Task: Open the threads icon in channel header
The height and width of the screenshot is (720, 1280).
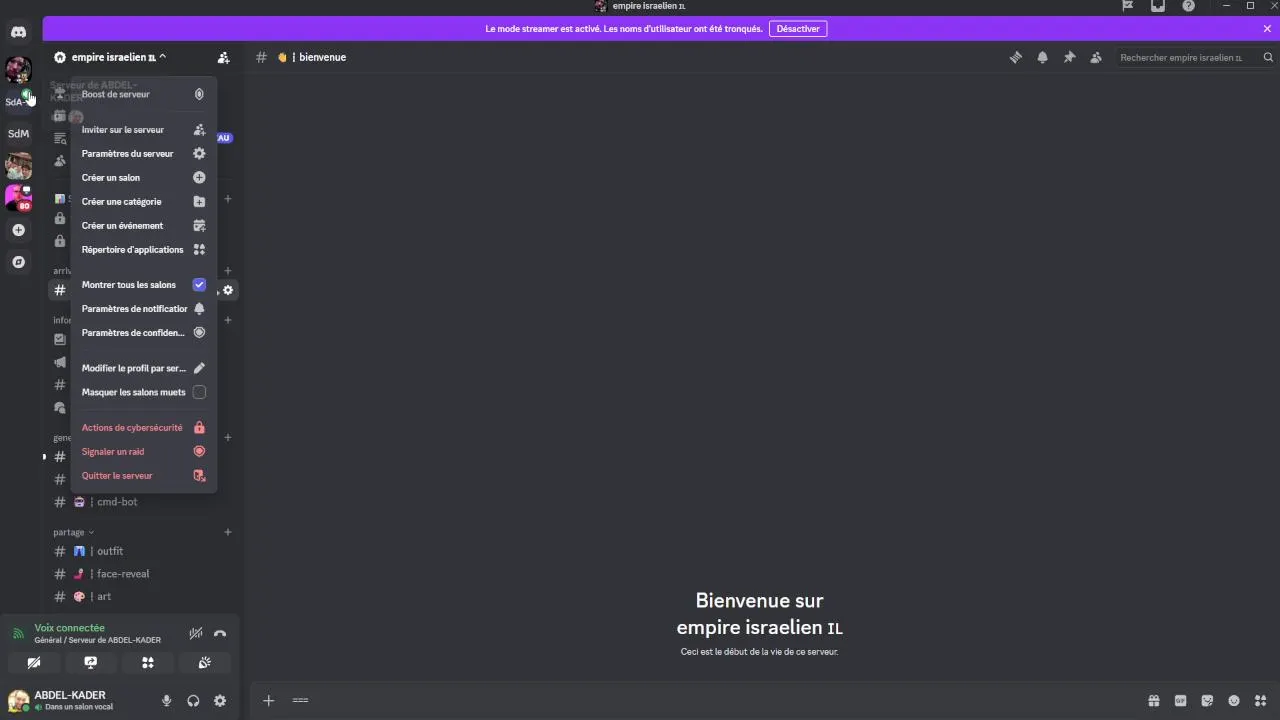Action: point(1016,58)
